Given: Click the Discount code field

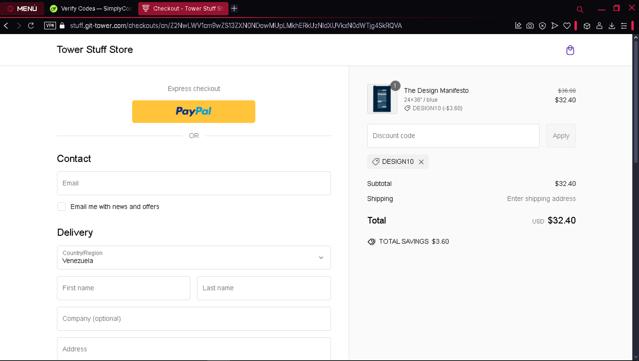Looking at the screenshot, I should [x=453, y=136].
